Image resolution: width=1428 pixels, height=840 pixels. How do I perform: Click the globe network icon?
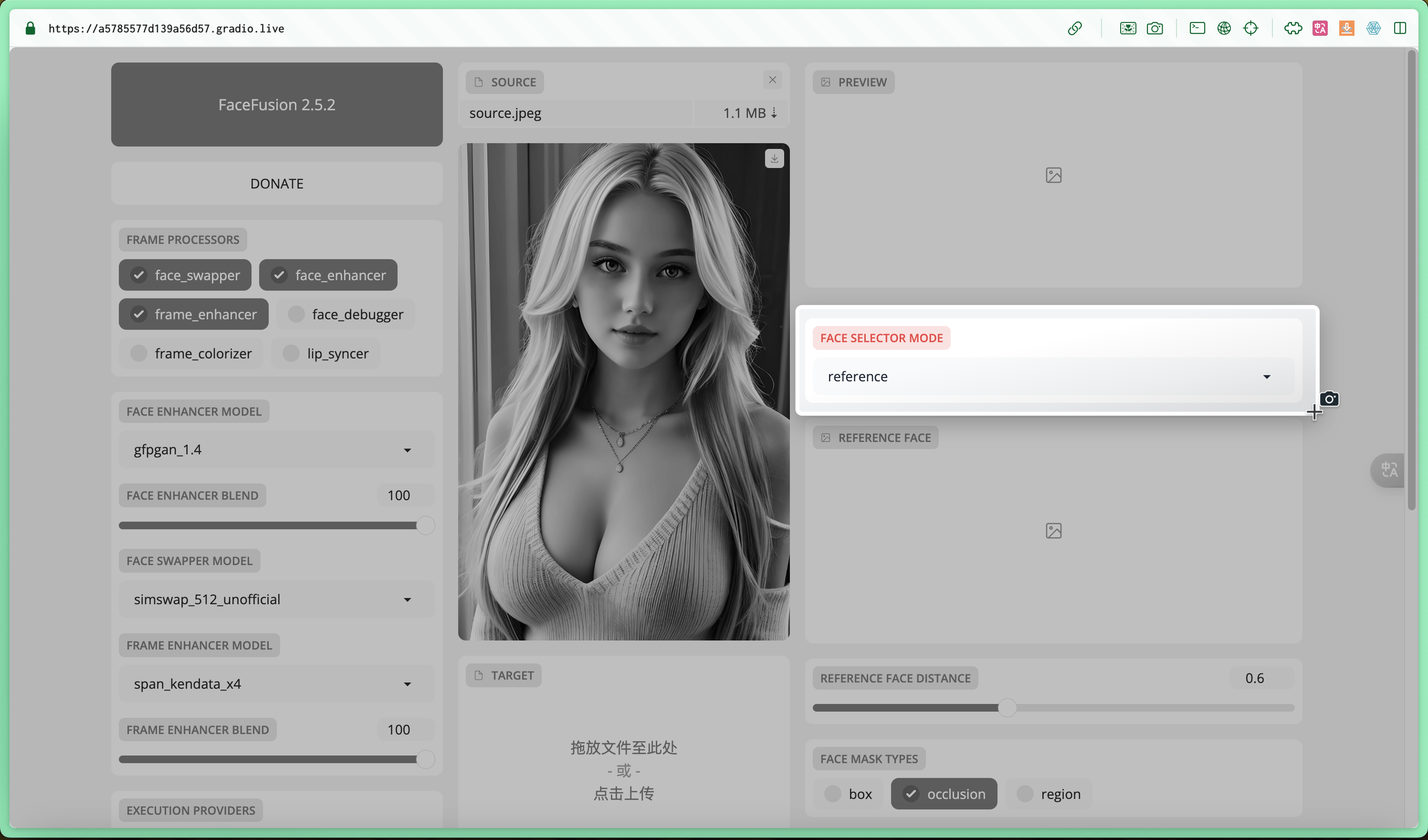point(1224,28)
